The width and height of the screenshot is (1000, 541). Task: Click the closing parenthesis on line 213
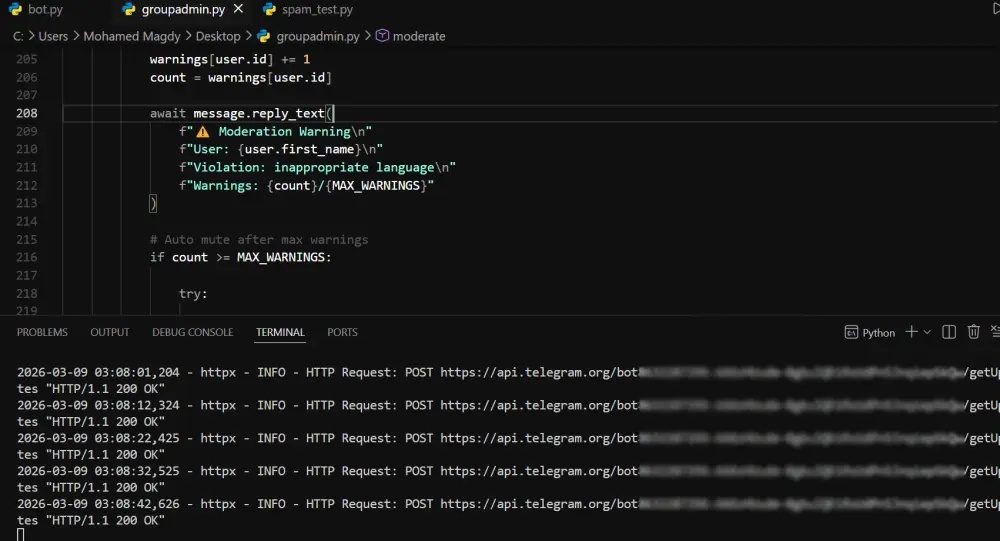(x=153, y=204)
